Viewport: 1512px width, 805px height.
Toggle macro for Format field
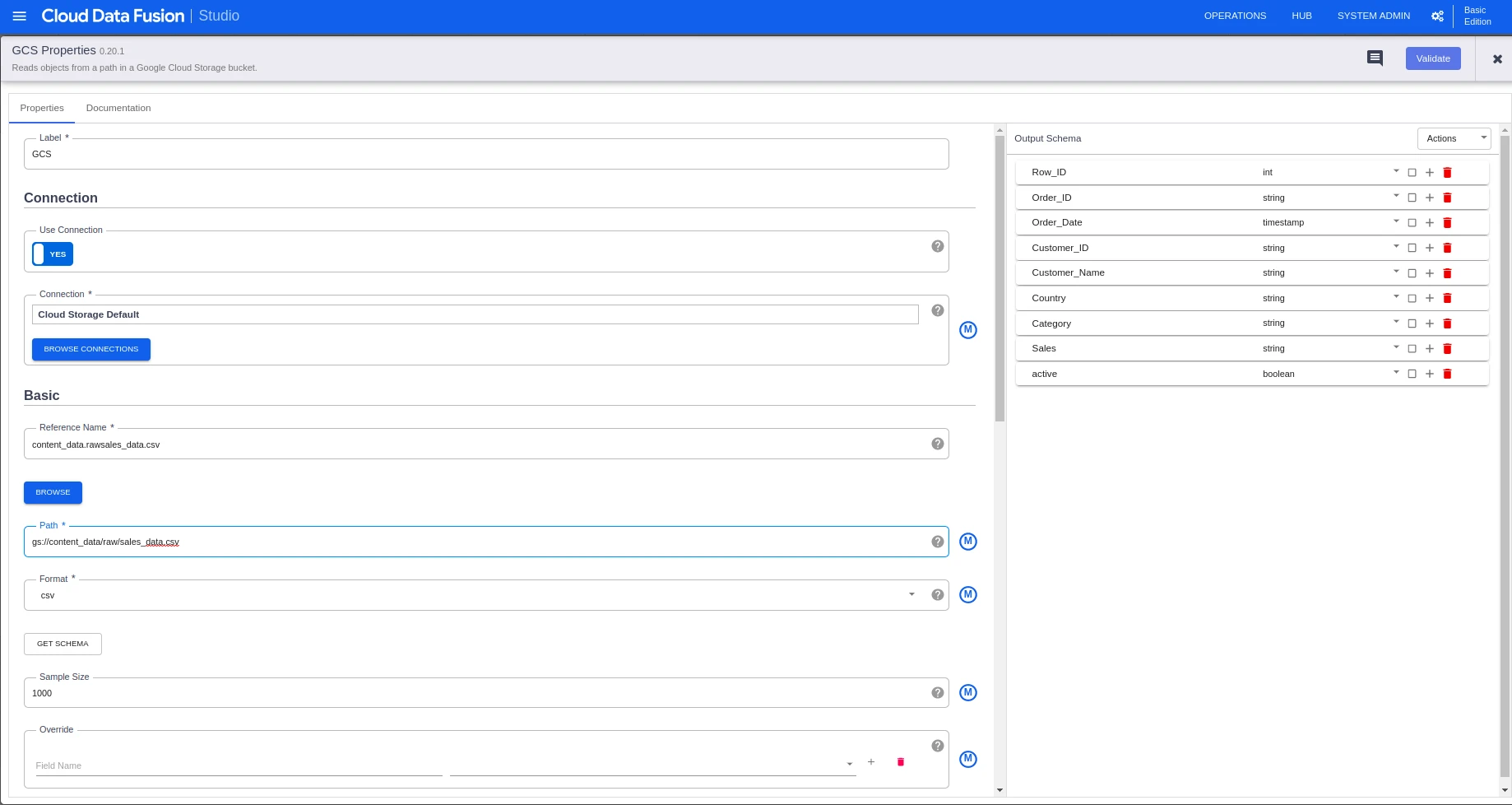[x=968, y=594]
